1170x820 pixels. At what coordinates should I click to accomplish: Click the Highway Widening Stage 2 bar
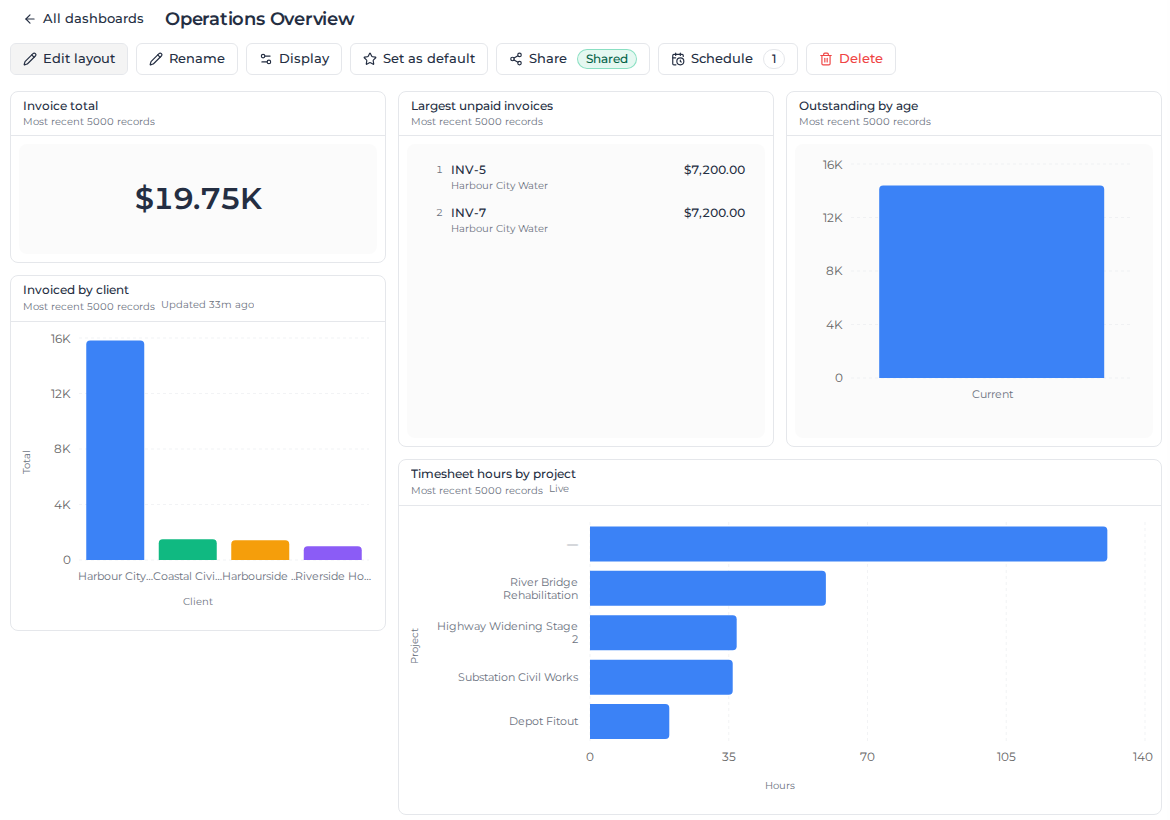click(x=663, y=633)
